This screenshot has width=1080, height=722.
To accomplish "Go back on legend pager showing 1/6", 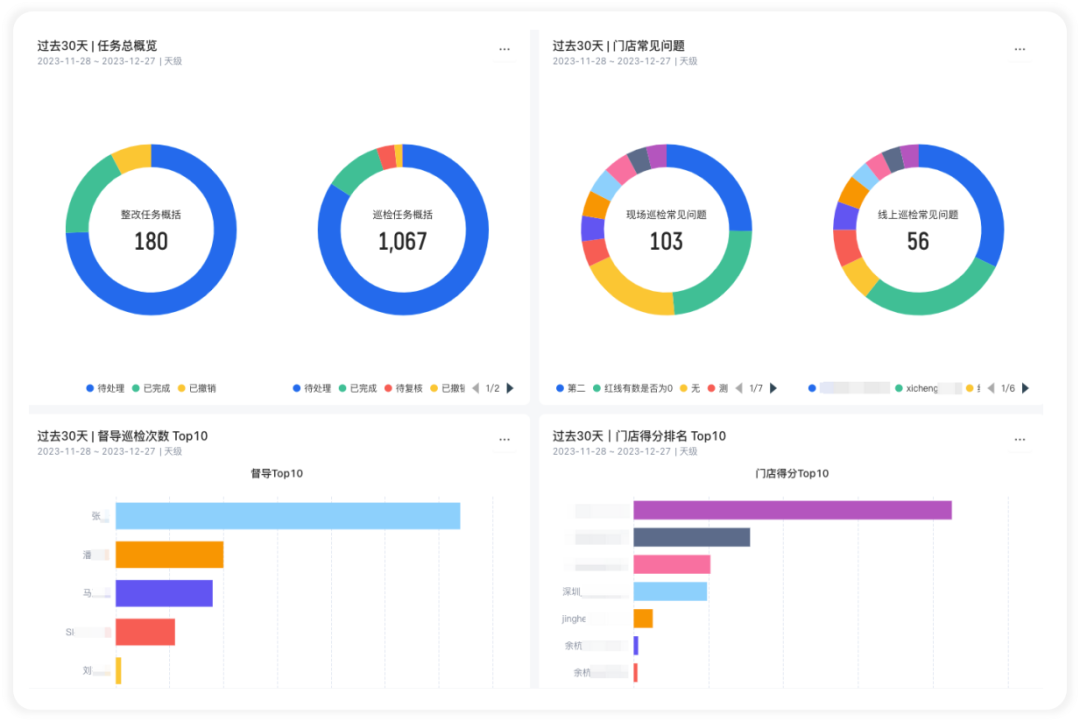I will point(991,389).
